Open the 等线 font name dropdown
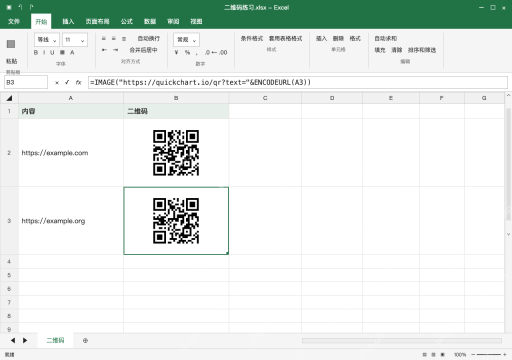This screenshot has height=360, width=512. (47, 40)
